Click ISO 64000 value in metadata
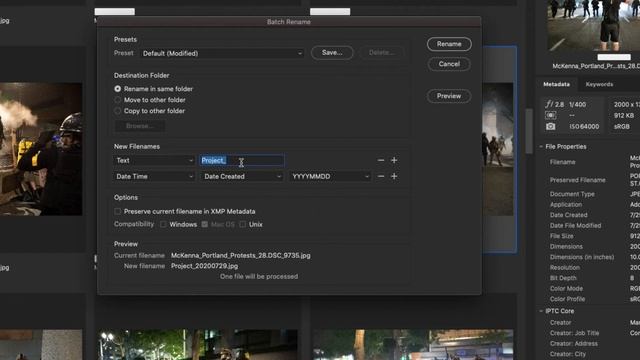 (584, 127)
